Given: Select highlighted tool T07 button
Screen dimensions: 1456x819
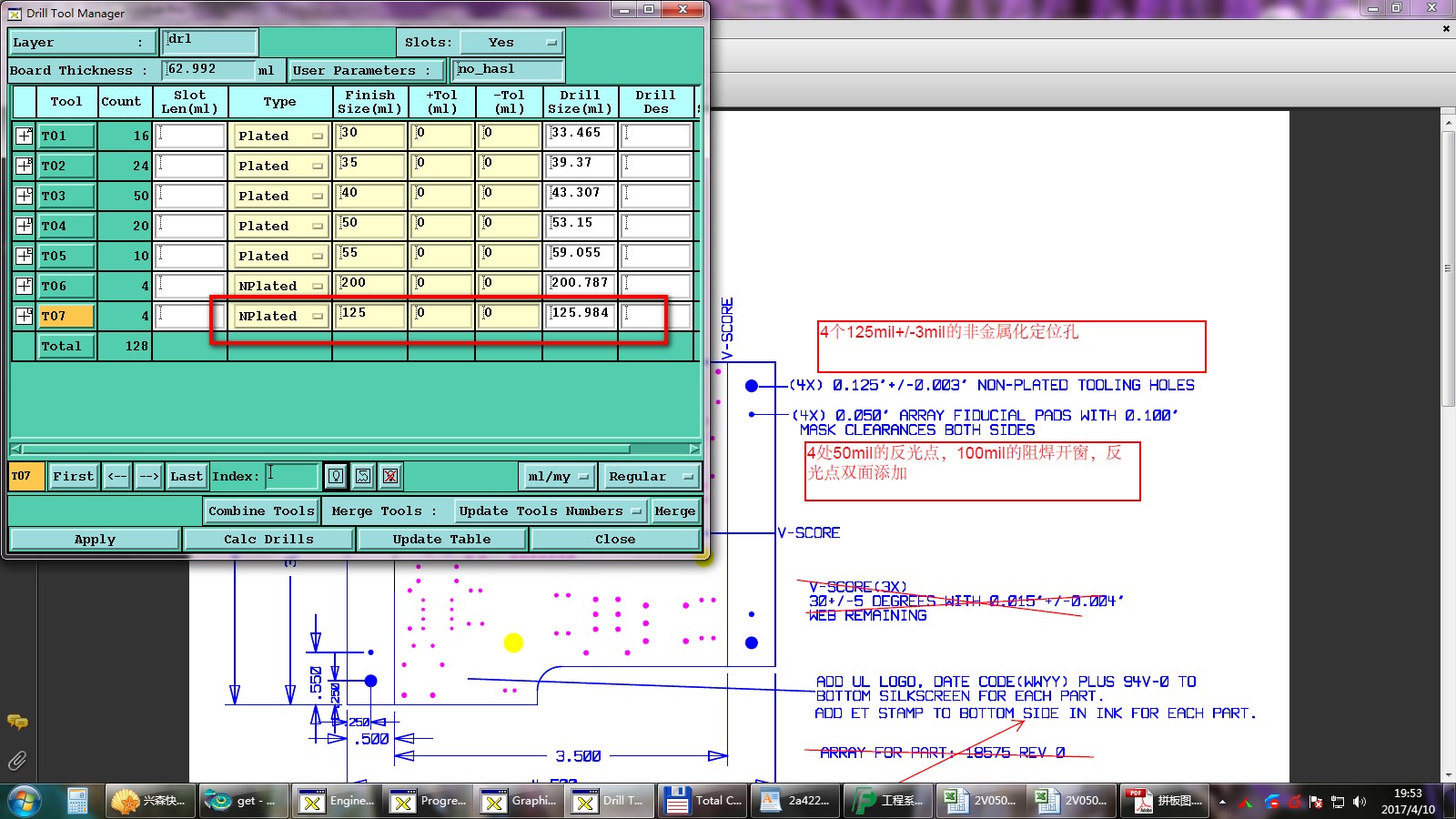Looking at the screenshot, I should pyautogui.click(x=66, y=316).
